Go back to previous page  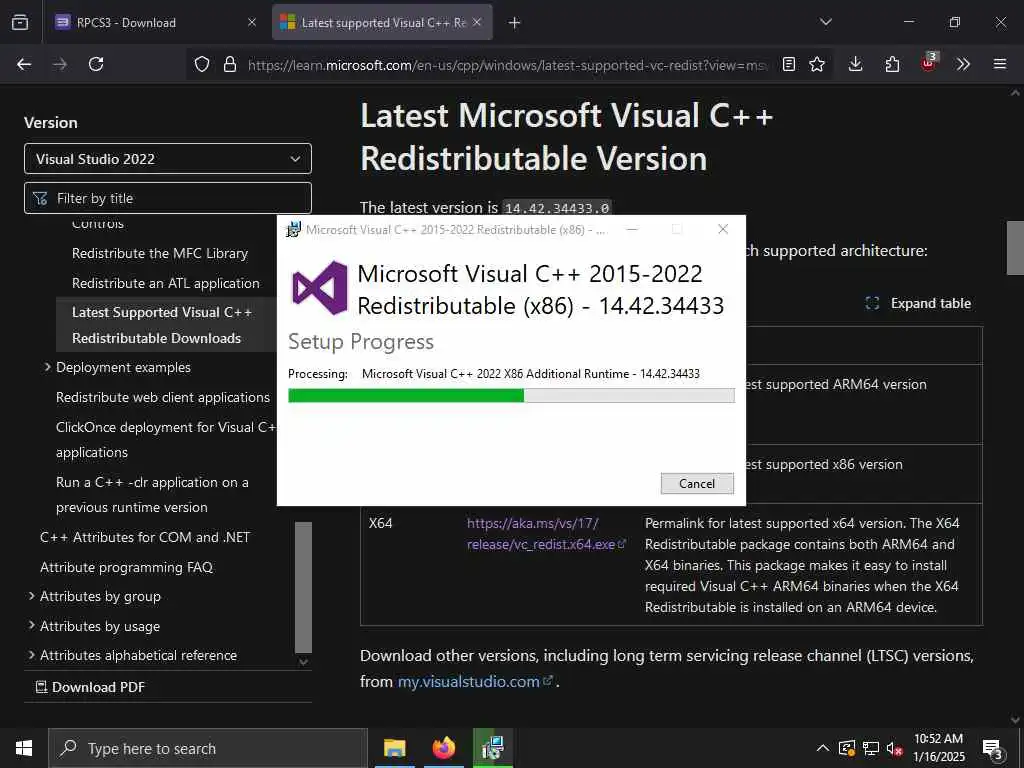pos(24,64)
